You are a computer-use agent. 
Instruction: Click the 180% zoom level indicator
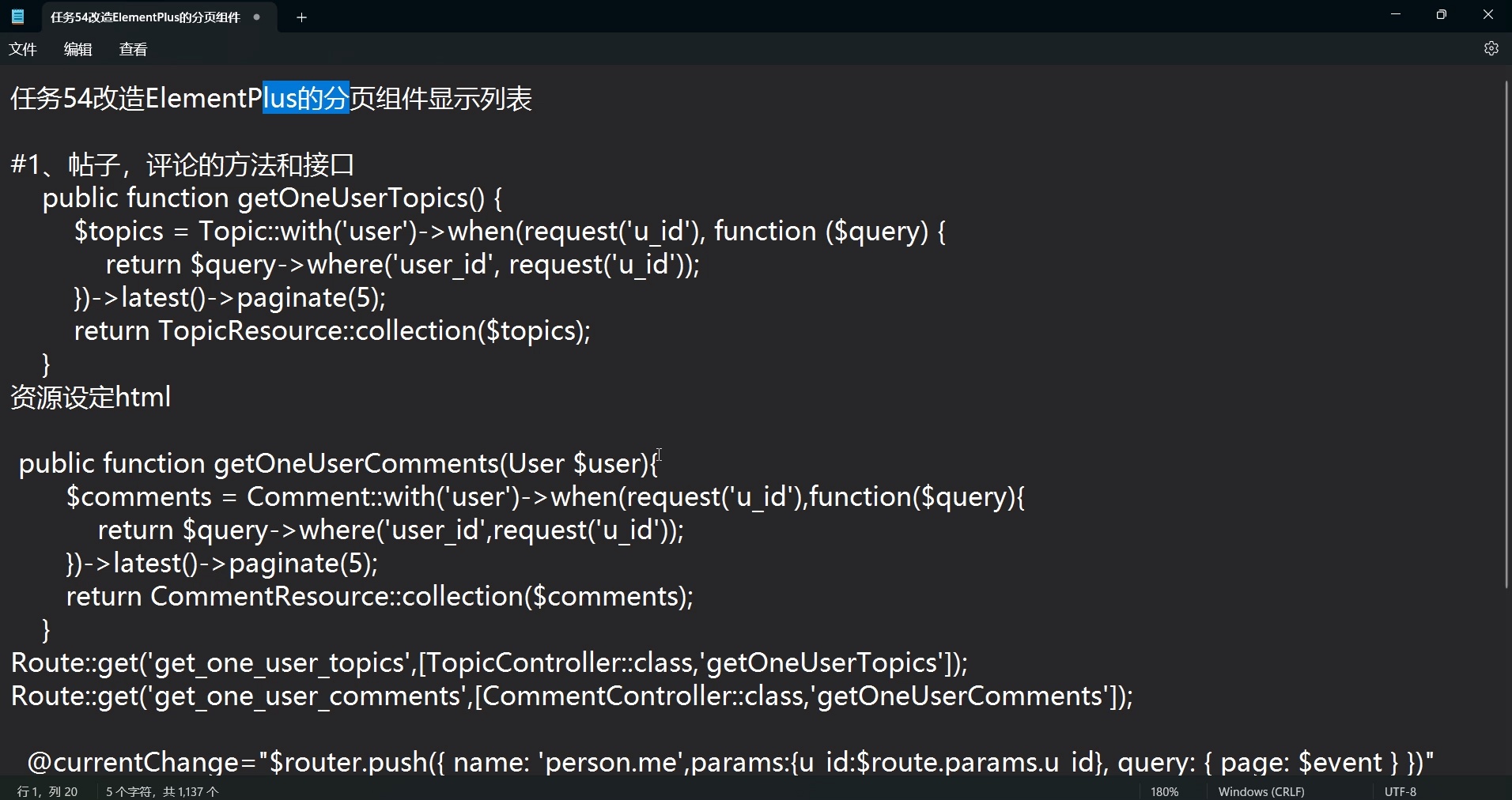click(1164, 791)
